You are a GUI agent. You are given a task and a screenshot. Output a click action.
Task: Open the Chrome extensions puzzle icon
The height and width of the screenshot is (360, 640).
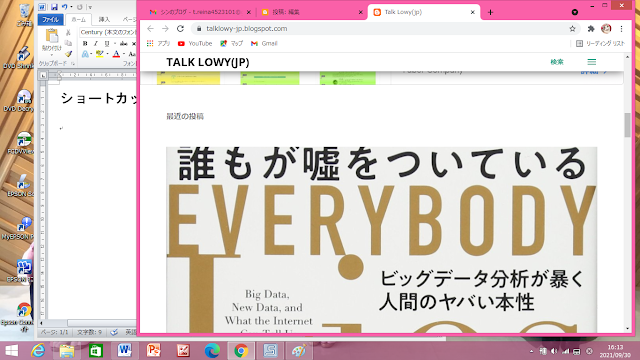click(591, 29)
